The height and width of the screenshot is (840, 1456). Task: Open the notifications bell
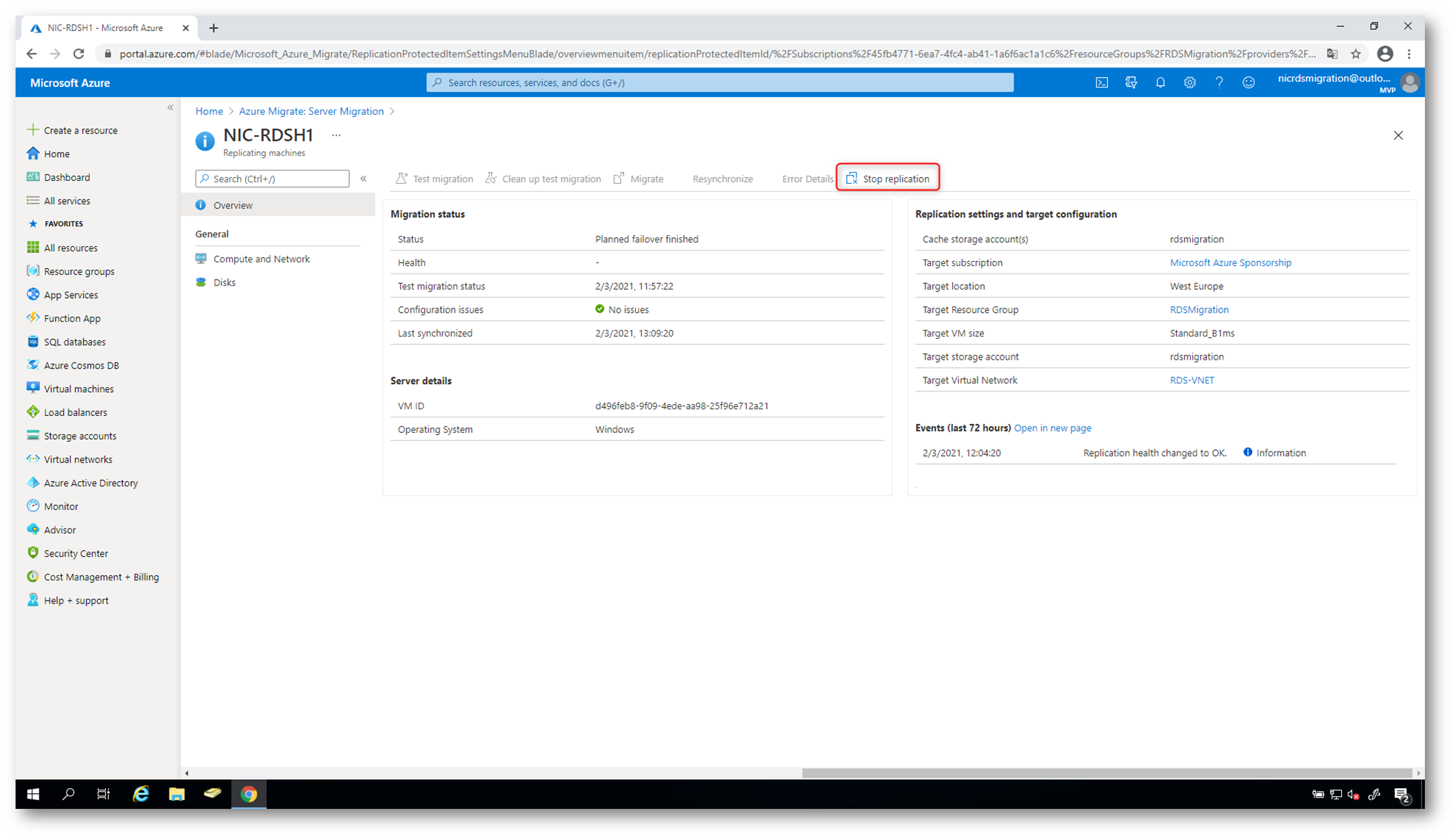click(x=1160, y=82)
